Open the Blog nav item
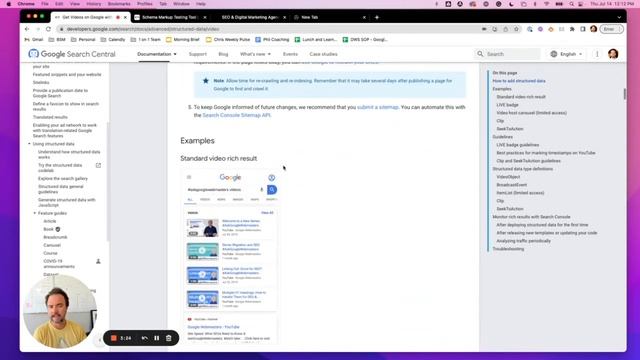This screenshot has height=360, width=640. [223, 54]
